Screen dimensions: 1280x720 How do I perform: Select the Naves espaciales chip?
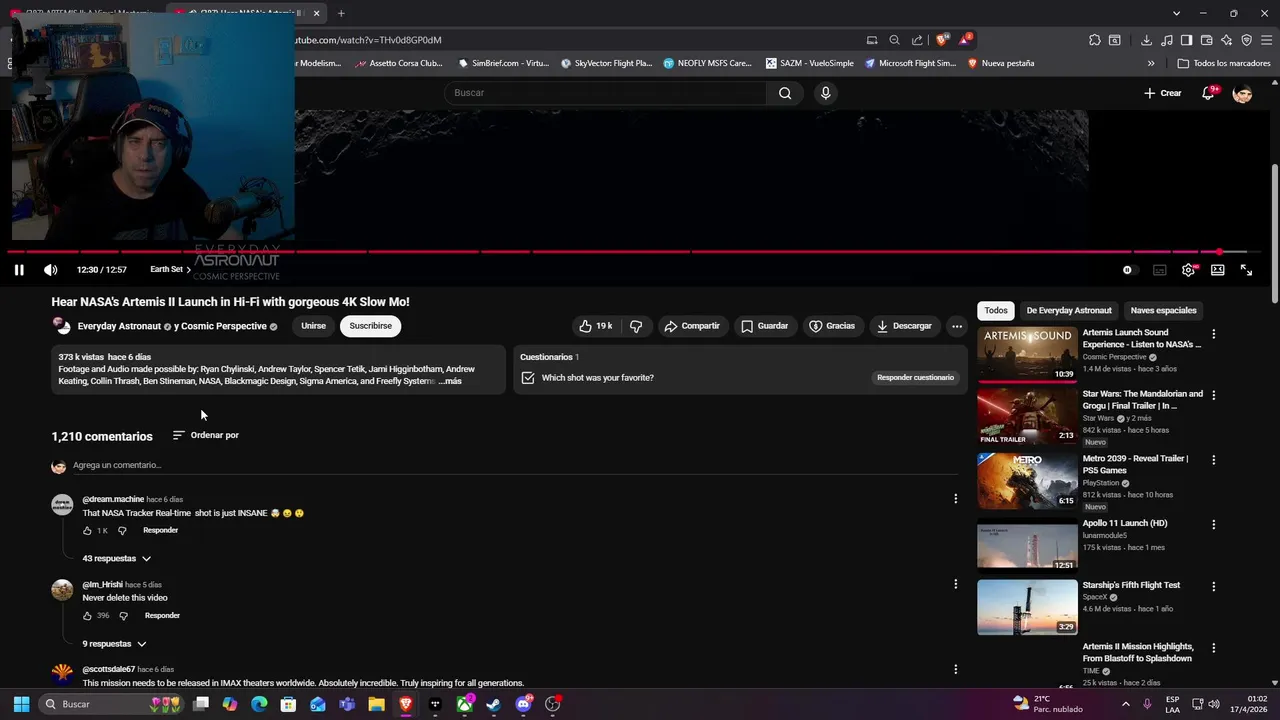[x=1163, y=310]
